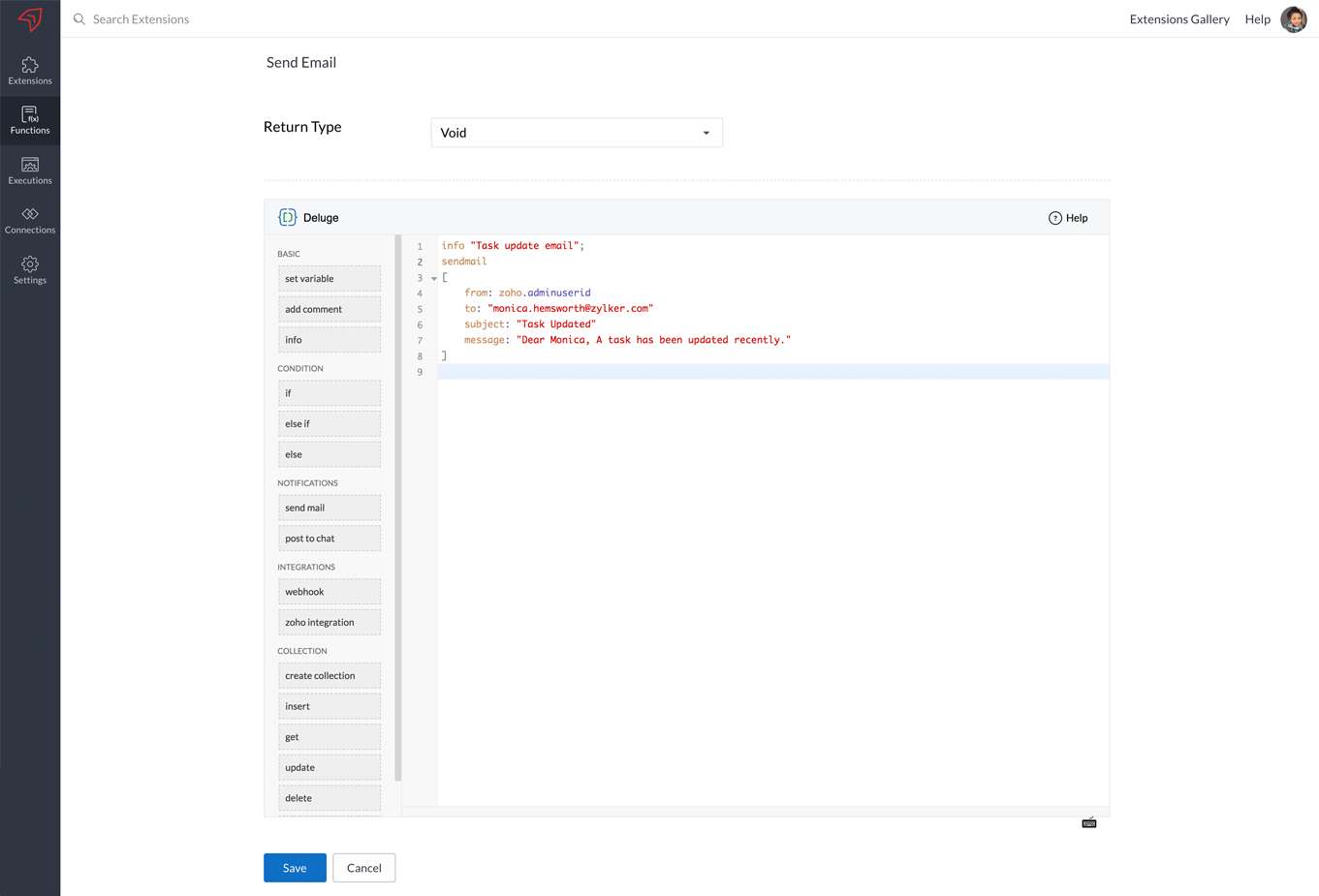The width and height of the screenshot is (1319, 896).
Task: Click the keyboard shortcuts icon below editor
Action: pyautogui.click(x=1089, y=822)
